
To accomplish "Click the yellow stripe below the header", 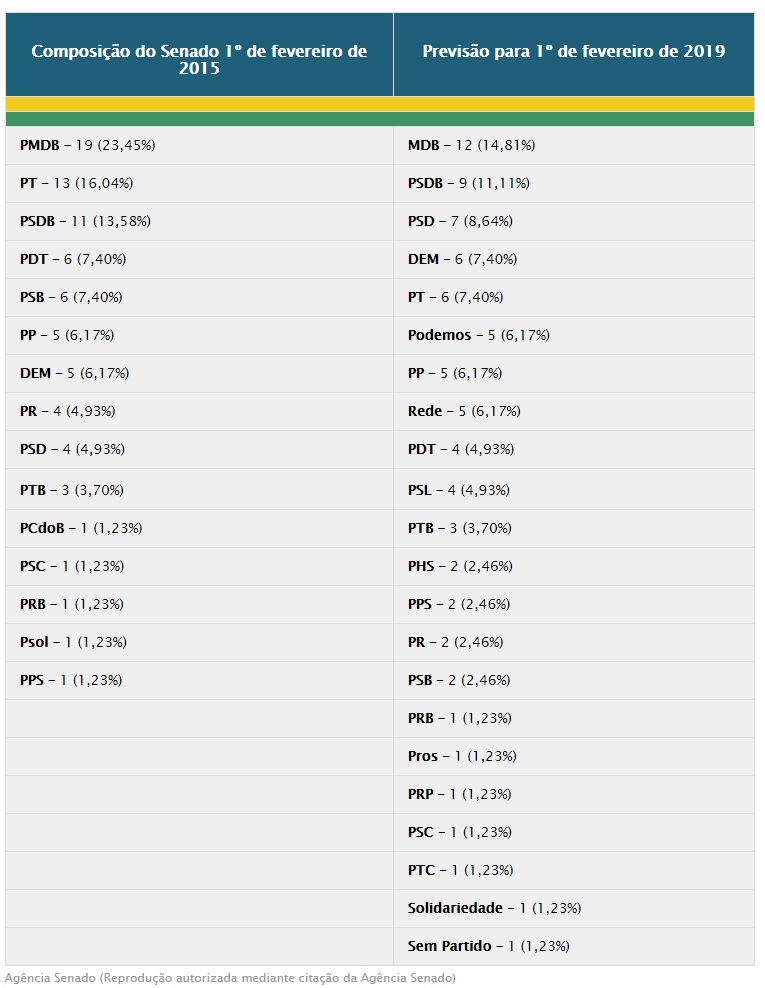I will point(380,104).
